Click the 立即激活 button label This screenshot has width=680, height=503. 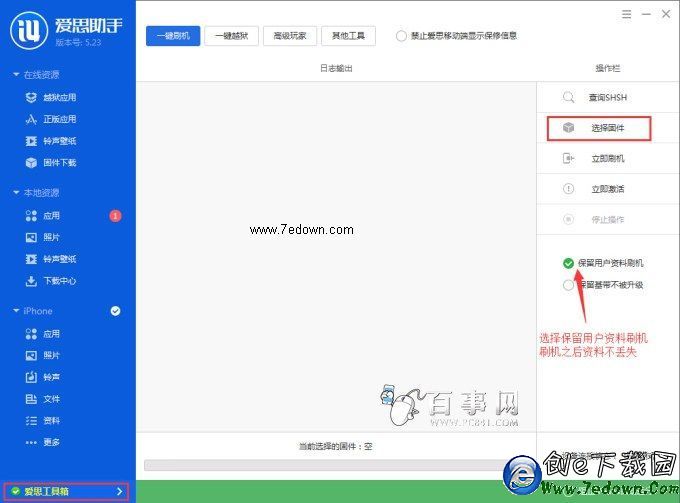pos(608,189)
